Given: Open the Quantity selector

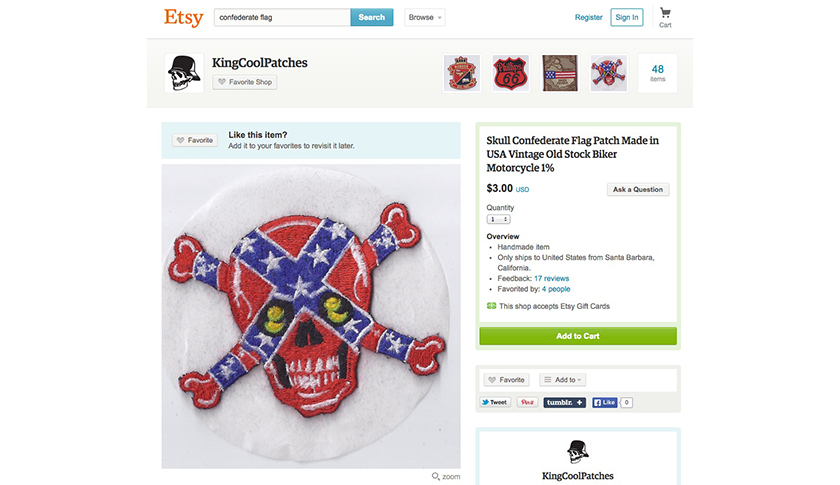Looking at the screenshot, I should pyautogui.click(x=498, y=219).
